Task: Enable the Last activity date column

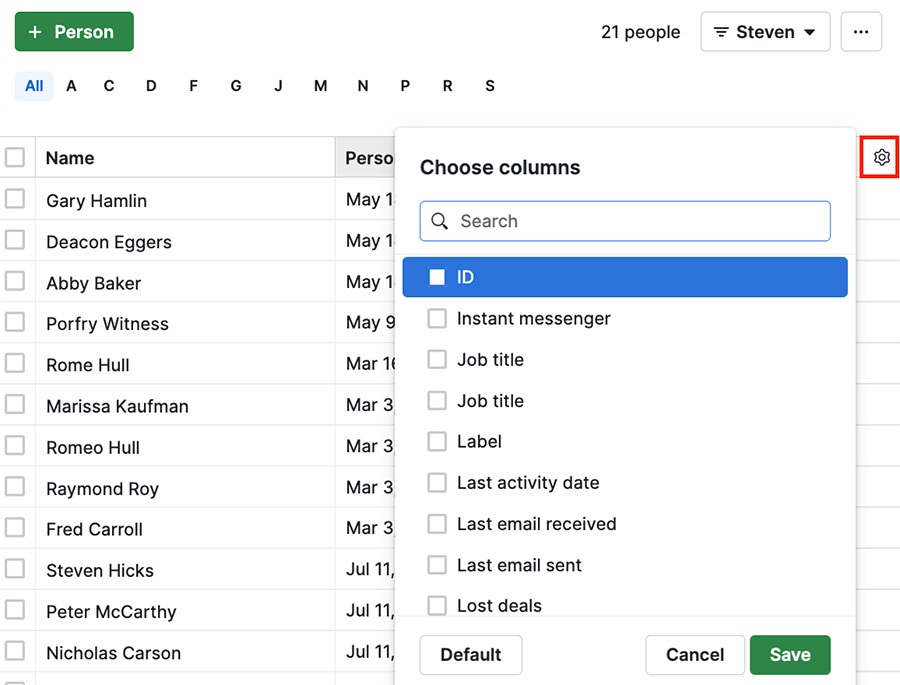Action: click(x=437, y=482)
